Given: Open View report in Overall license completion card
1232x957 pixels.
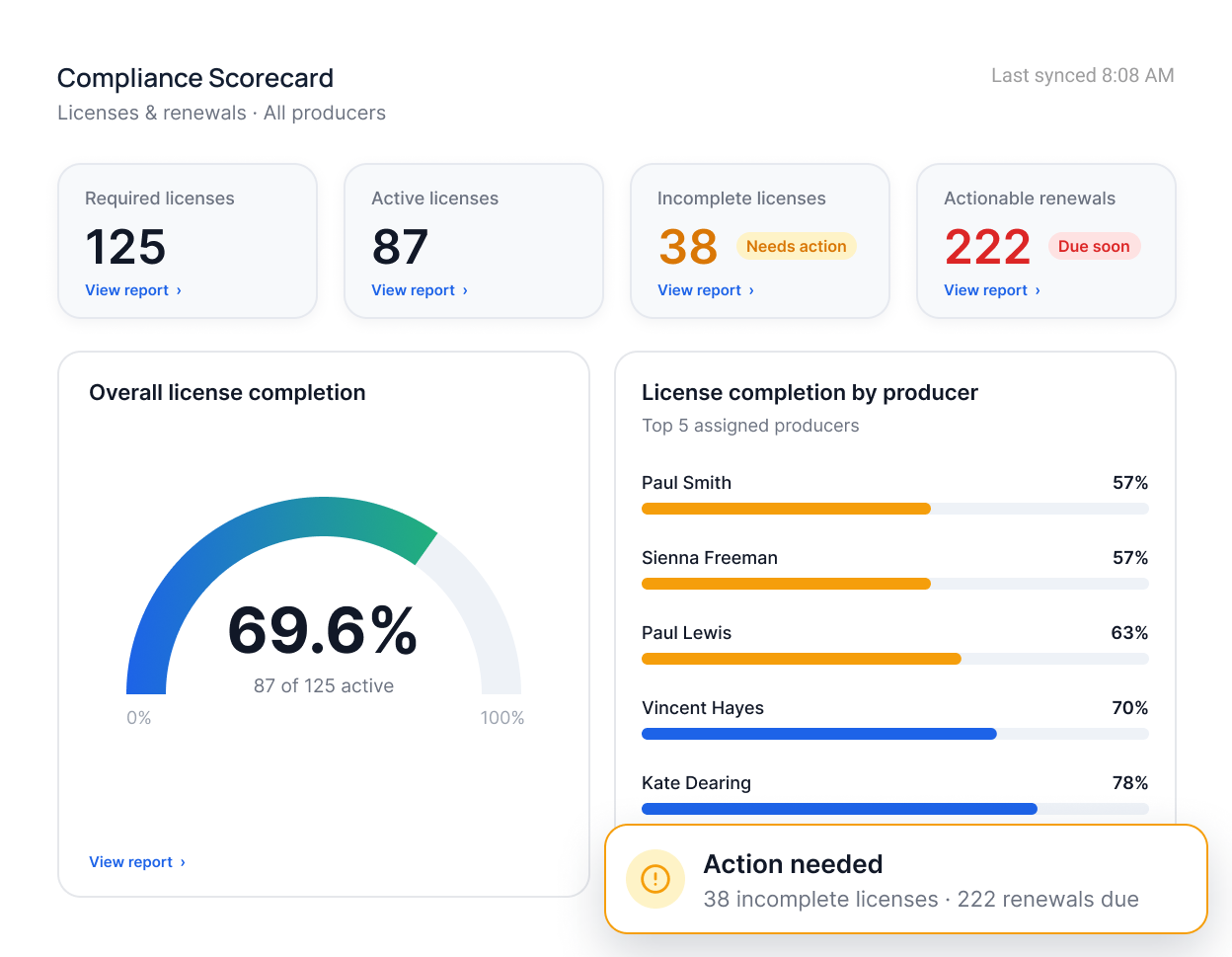Looking at the screenshot, I should pos(137,862).
